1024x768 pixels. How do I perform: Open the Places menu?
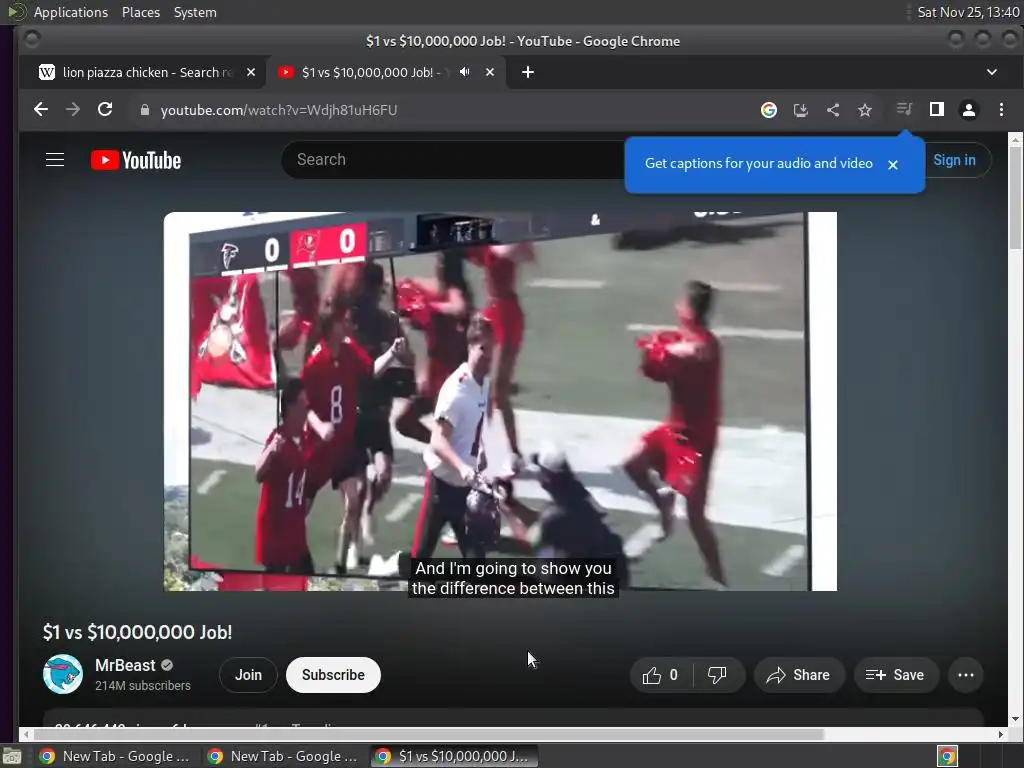(x=140, y=12)
